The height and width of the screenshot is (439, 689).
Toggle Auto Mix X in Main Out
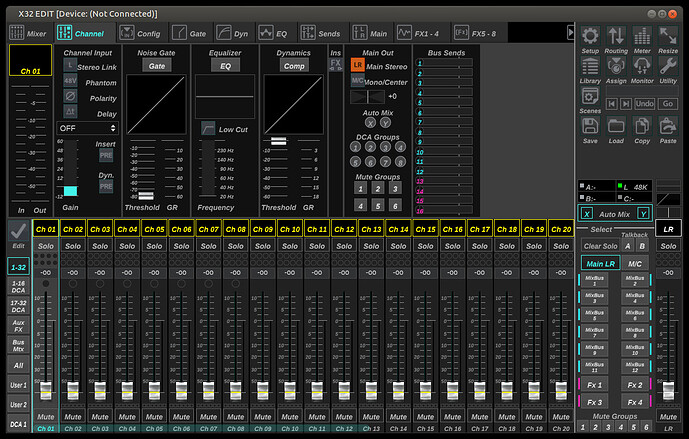370,123
